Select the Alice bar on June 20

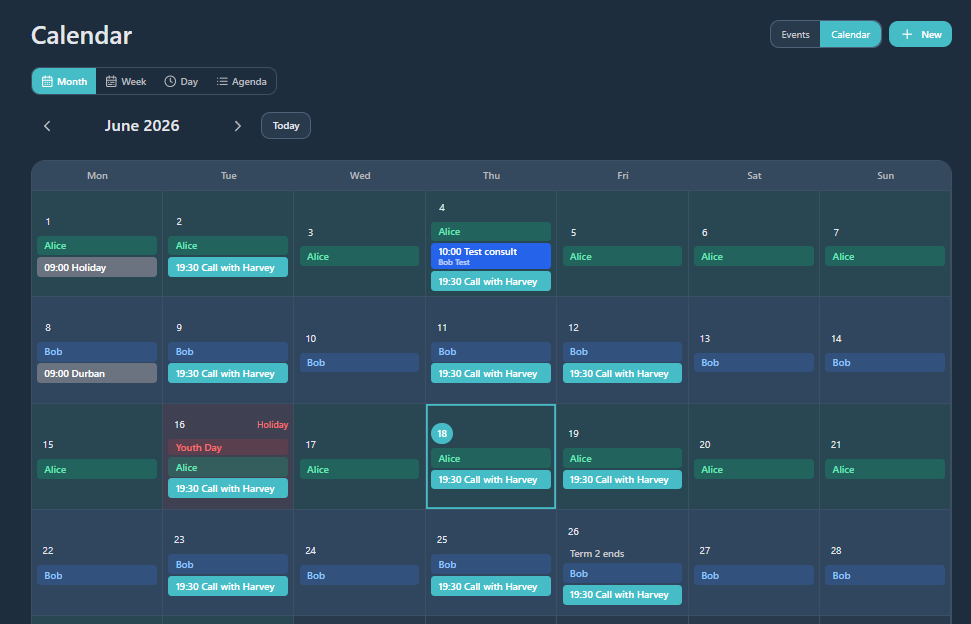tap(754, 469)
